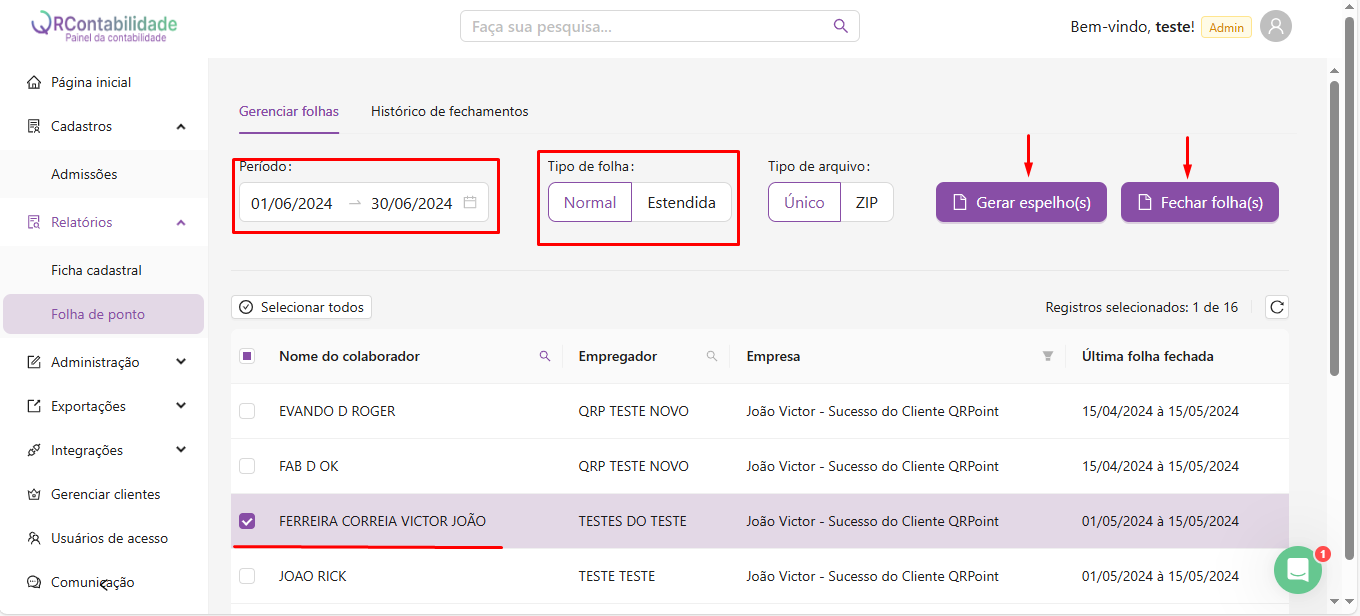Click the search magnifier icon in top bar
1360x616 pixels.
[x=841, y=26]
